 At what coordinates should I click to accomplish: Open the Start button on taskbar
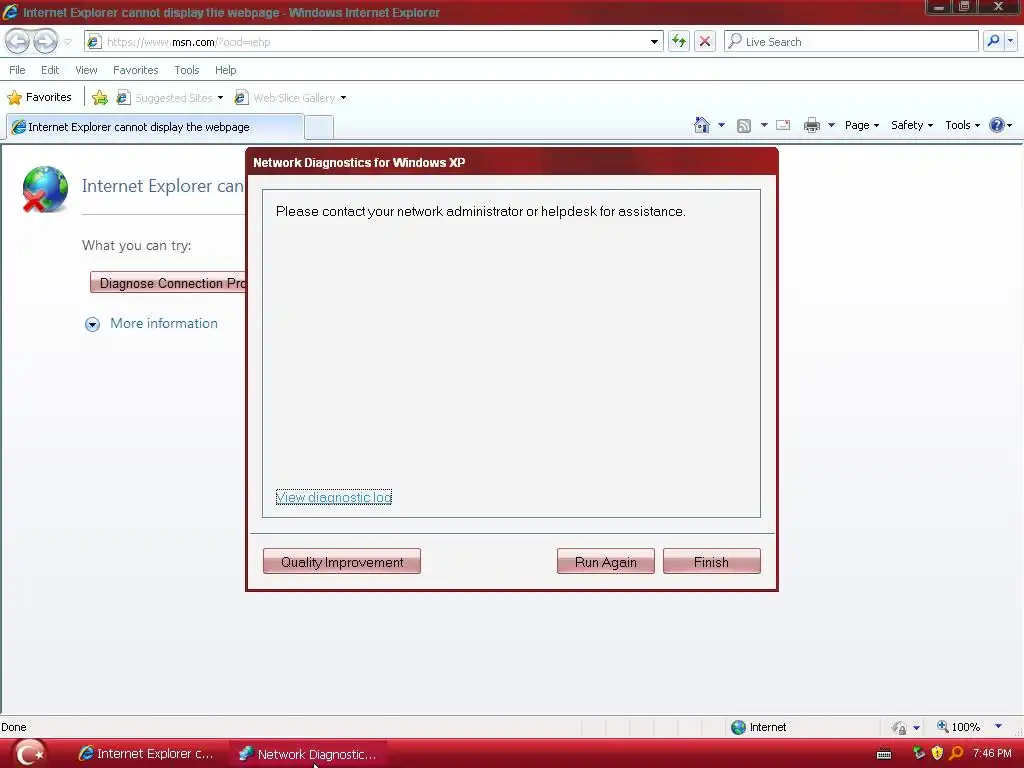29,753
